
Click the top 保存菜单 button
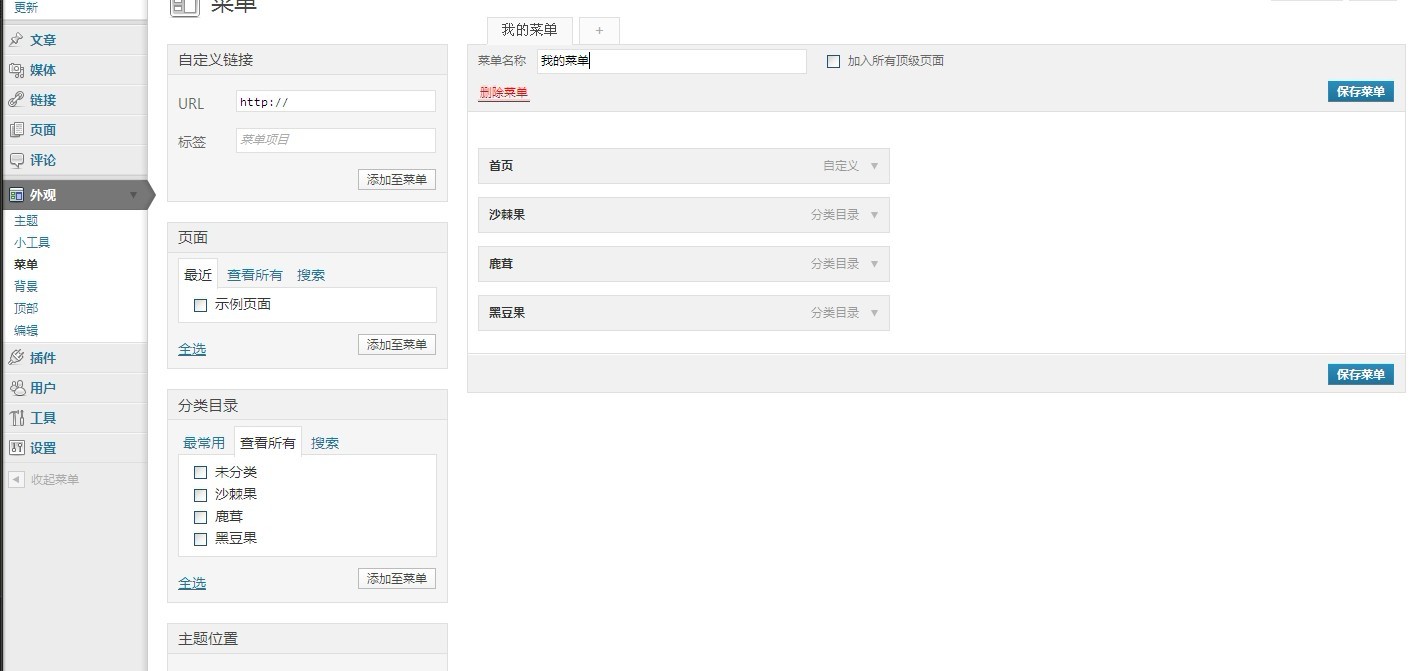1360,91
